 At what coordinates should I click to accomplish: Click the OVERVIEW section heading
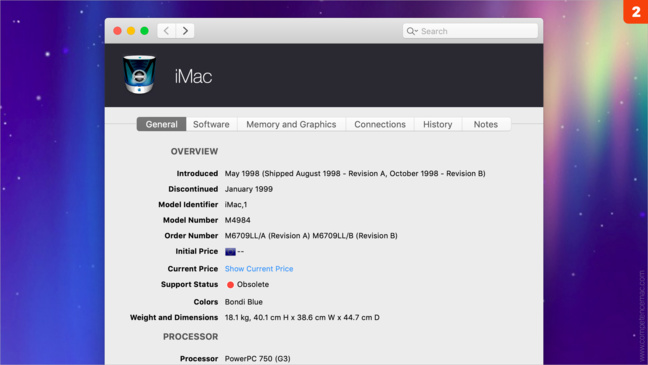tap(194, 151)
